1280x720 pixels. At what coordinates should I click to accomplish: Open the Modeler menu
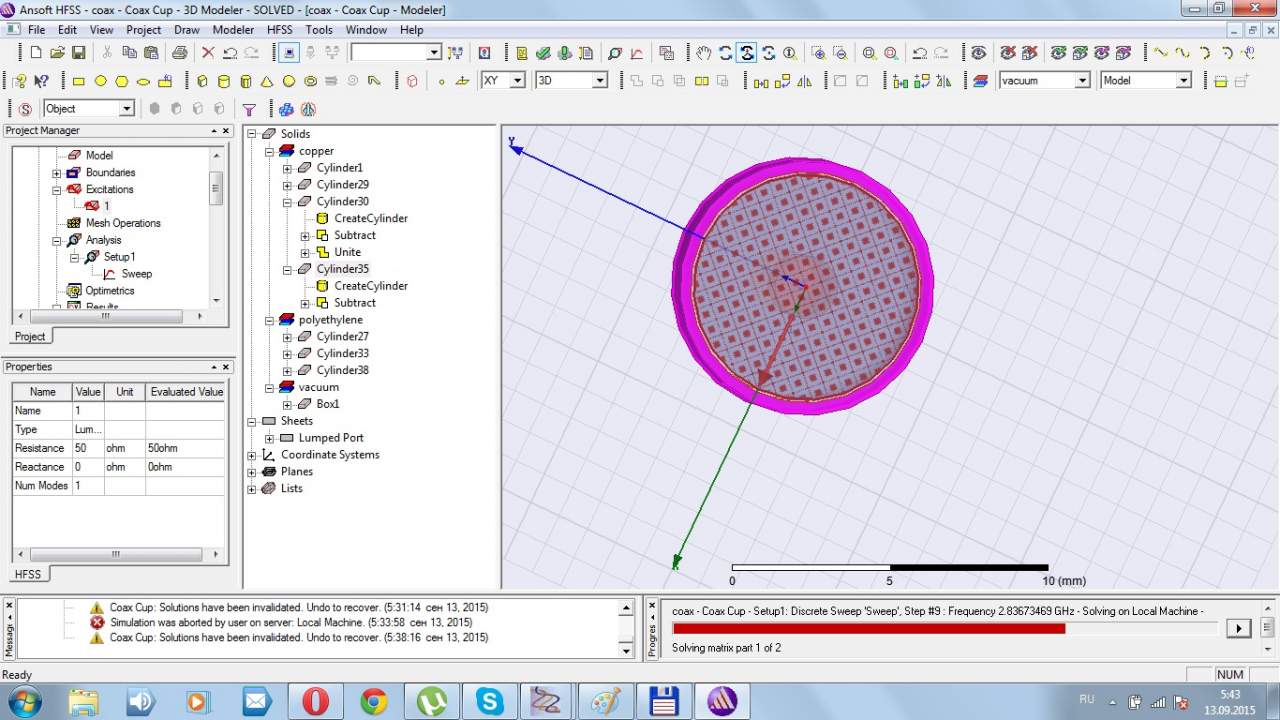coord(233,30)
